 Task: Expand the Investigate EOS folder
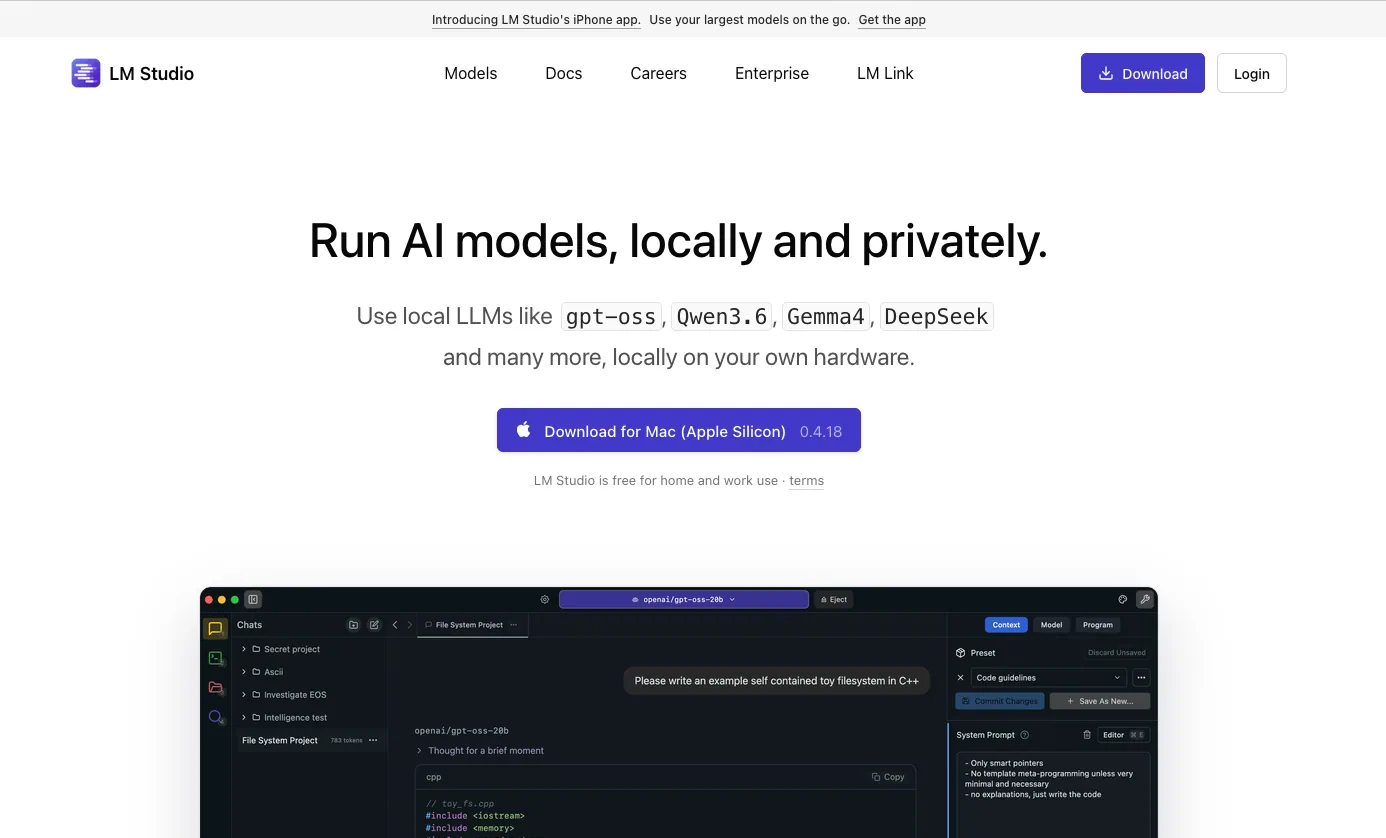click(x=244, y=694)
